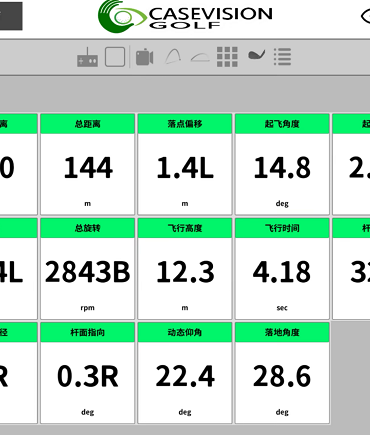Click the deg unit under 28.6
The image size is (370, 435).
point(282,412)
